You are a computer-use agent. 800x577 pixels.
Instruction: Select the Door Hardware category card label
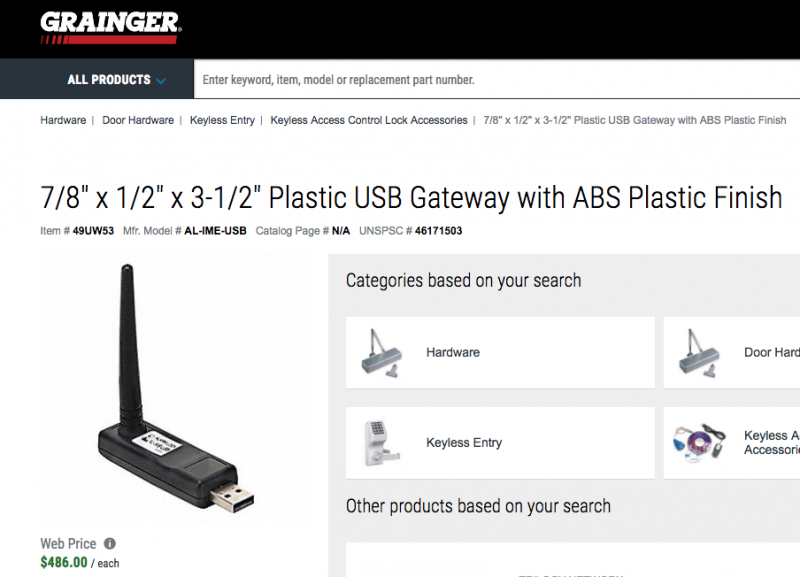click(x=772, y=353)
